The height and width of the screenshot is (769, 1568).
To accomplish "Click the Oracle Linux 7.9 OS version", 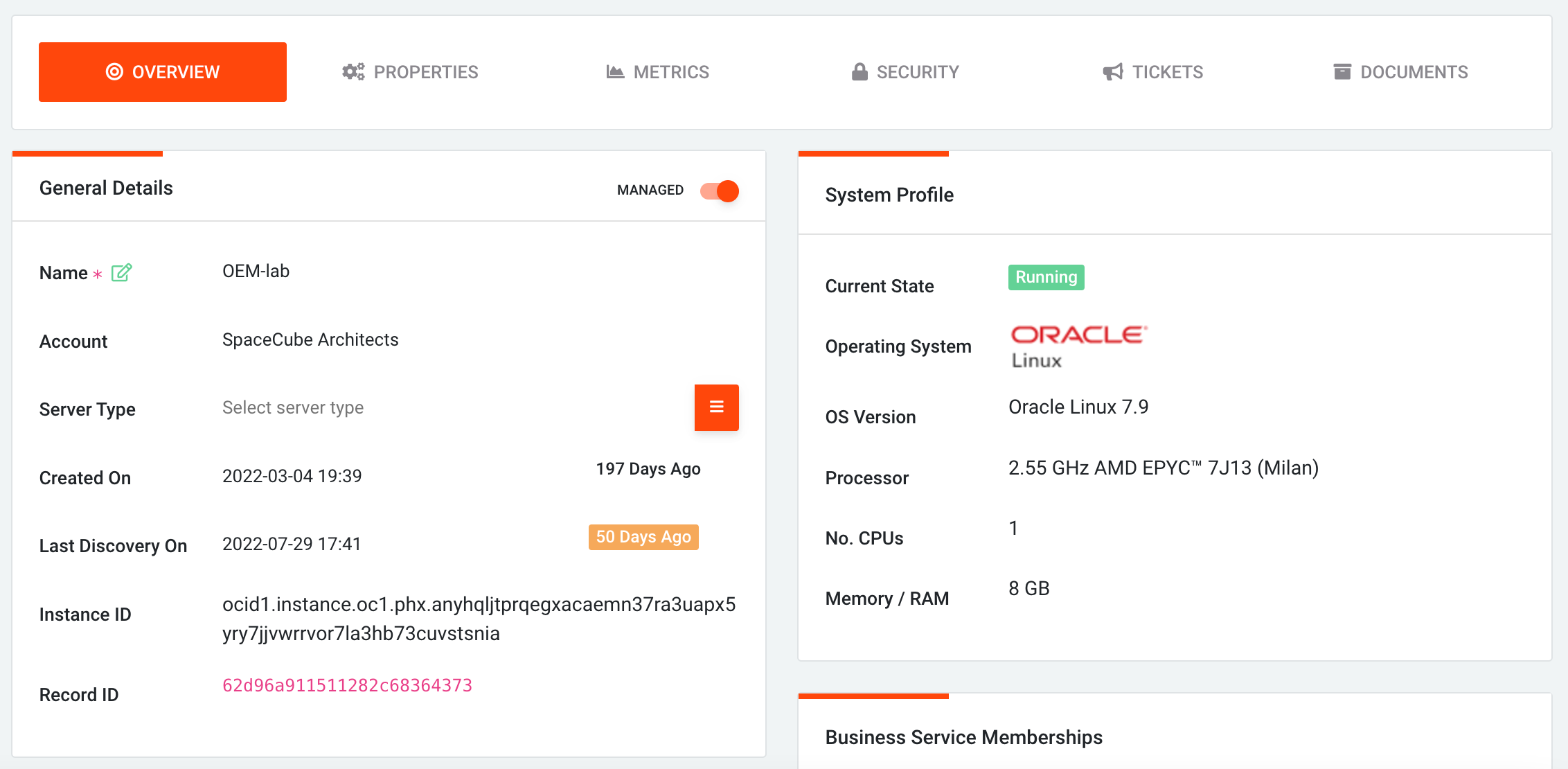I will point(1078,407).
